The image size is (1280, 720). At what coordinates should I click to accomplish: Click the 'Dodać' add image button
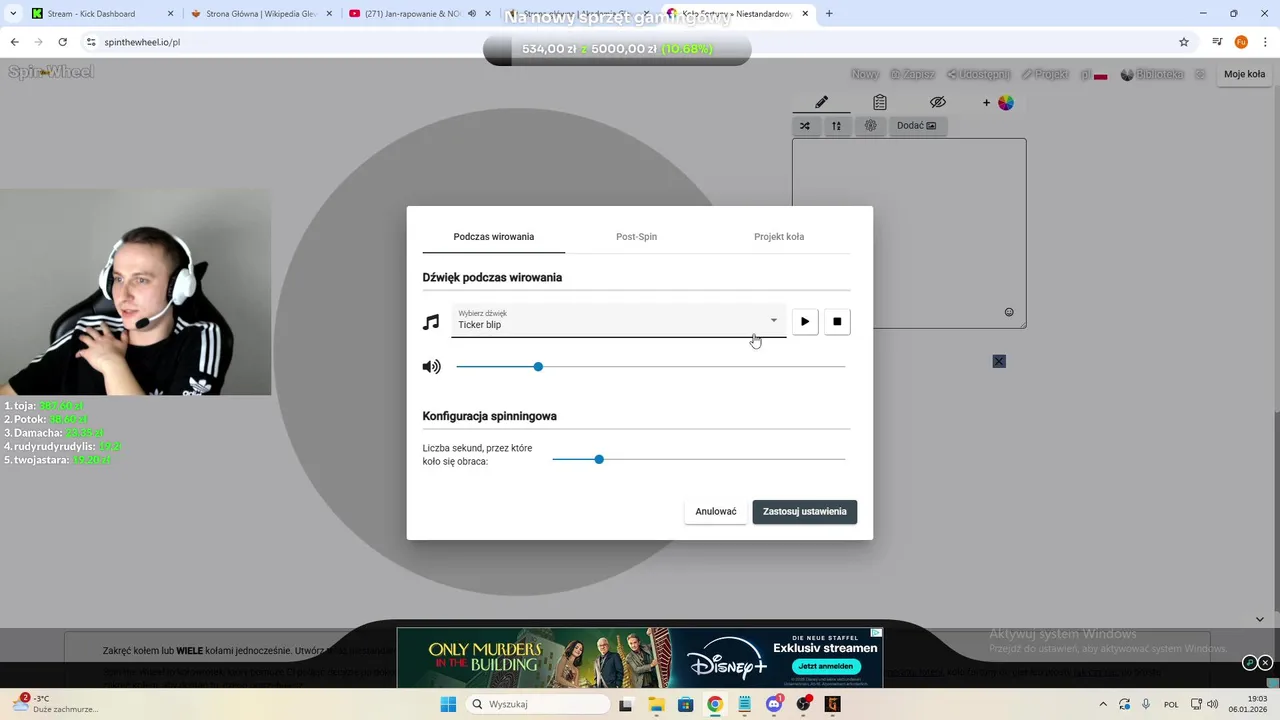pos(917,126)
